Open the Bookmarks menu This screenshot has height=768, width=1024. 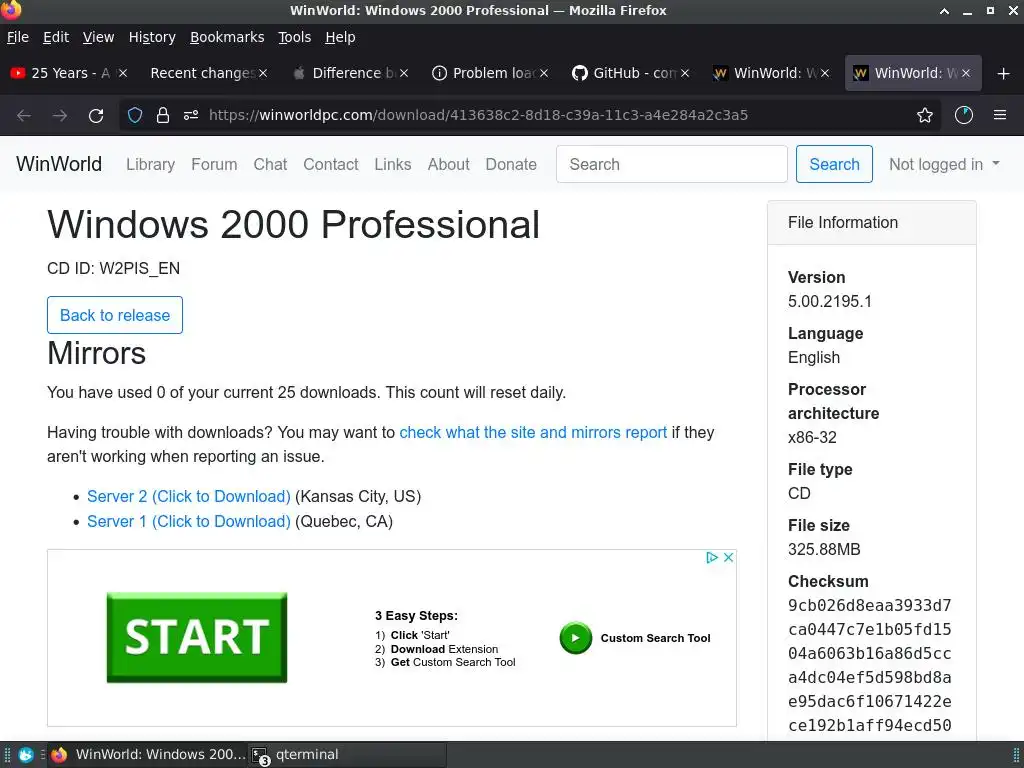point(227,37)
